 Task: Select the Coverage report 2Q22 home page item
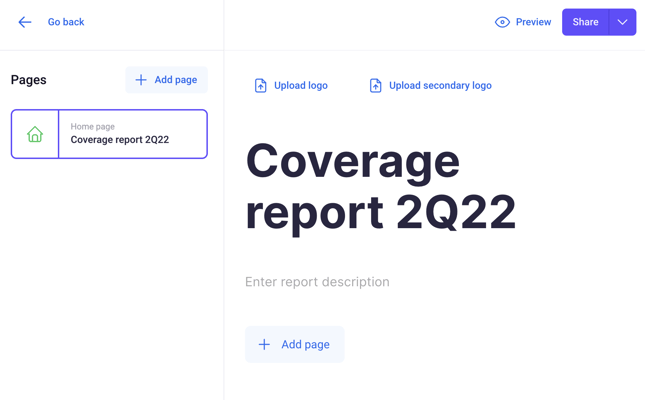click(109, 134)
